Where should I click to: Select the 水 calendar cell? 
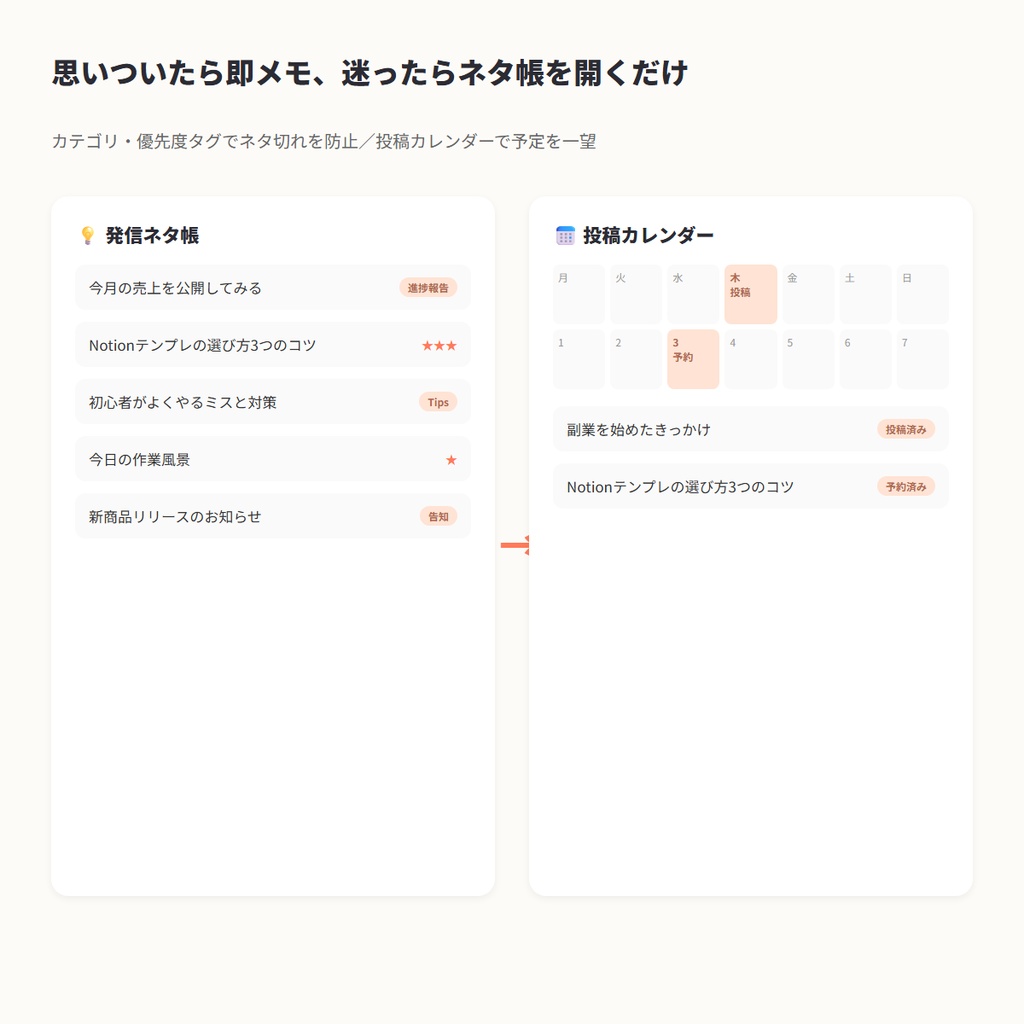[x=694, y=294]
